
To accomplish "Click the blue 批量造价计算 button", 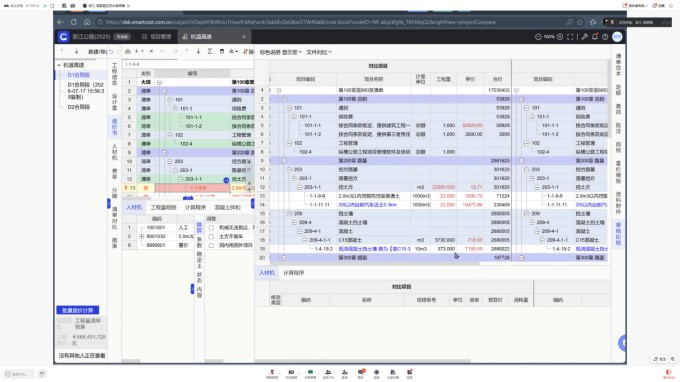I will (x=78, y=310).
